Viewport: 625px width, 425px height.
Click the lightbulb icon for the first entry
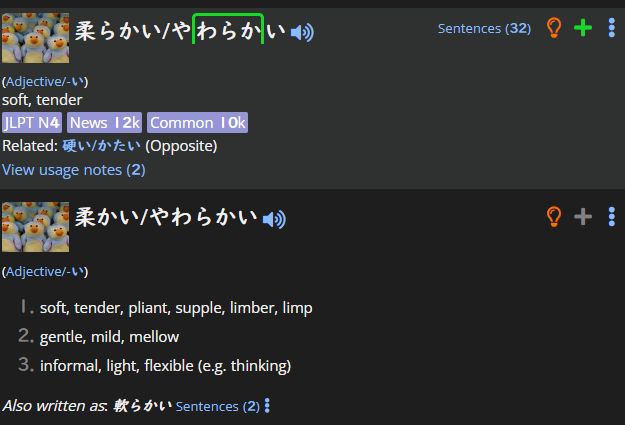click(x=554, y=28)
